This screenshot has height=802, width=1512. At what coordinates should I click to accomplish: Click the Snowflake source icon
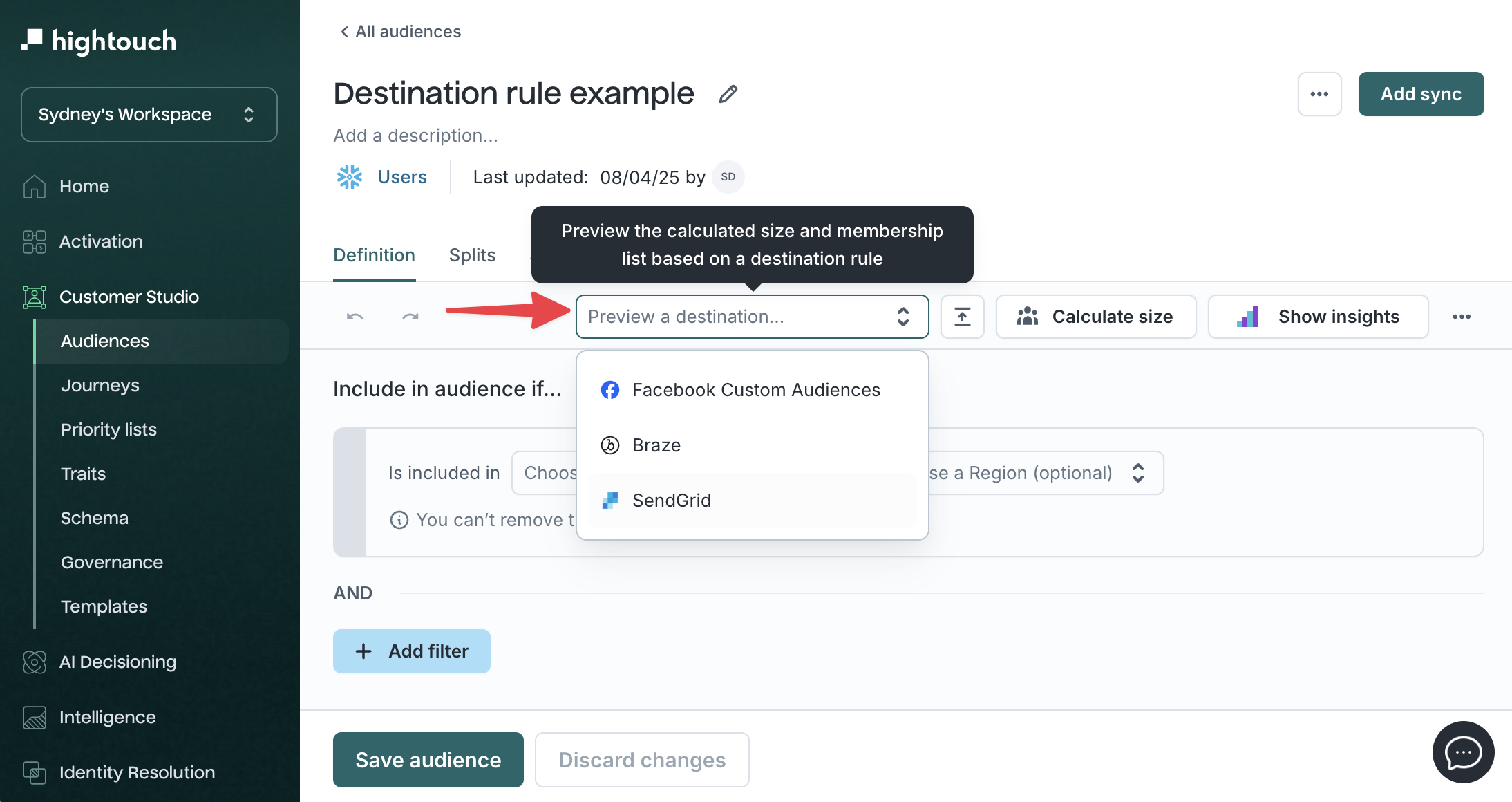pos(350,177)
